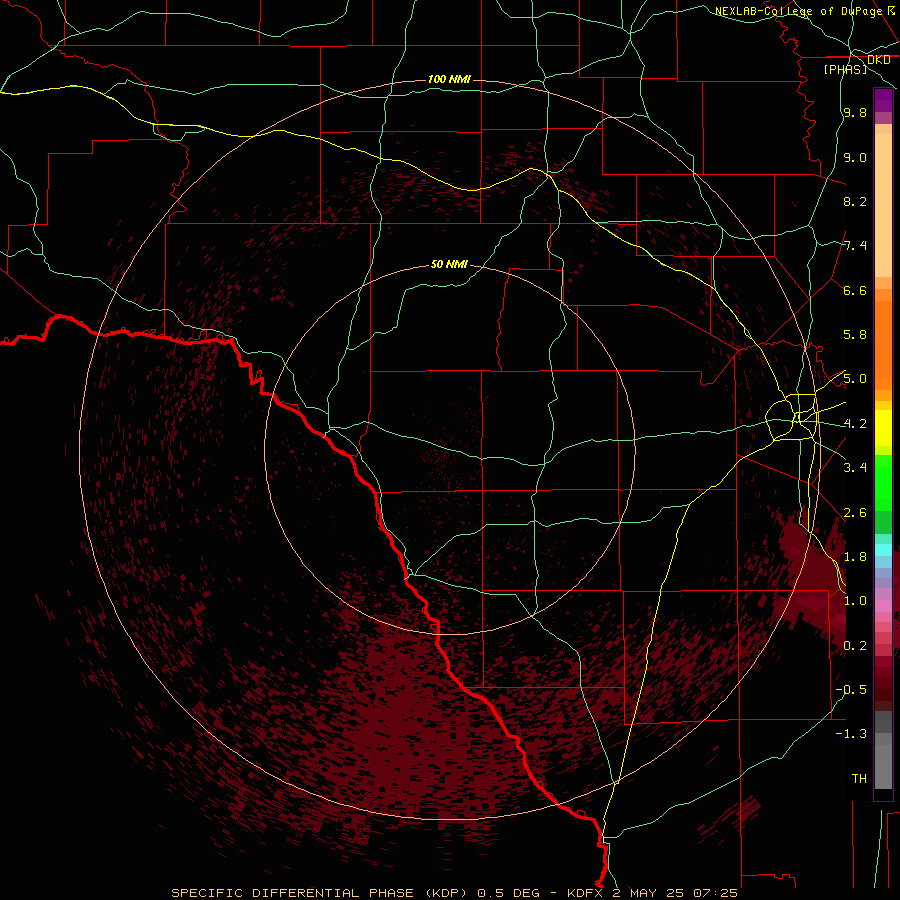Screen dimensions: 900x900
Task: Click the 5.8 value on the color scale
Action: (855, 335)
